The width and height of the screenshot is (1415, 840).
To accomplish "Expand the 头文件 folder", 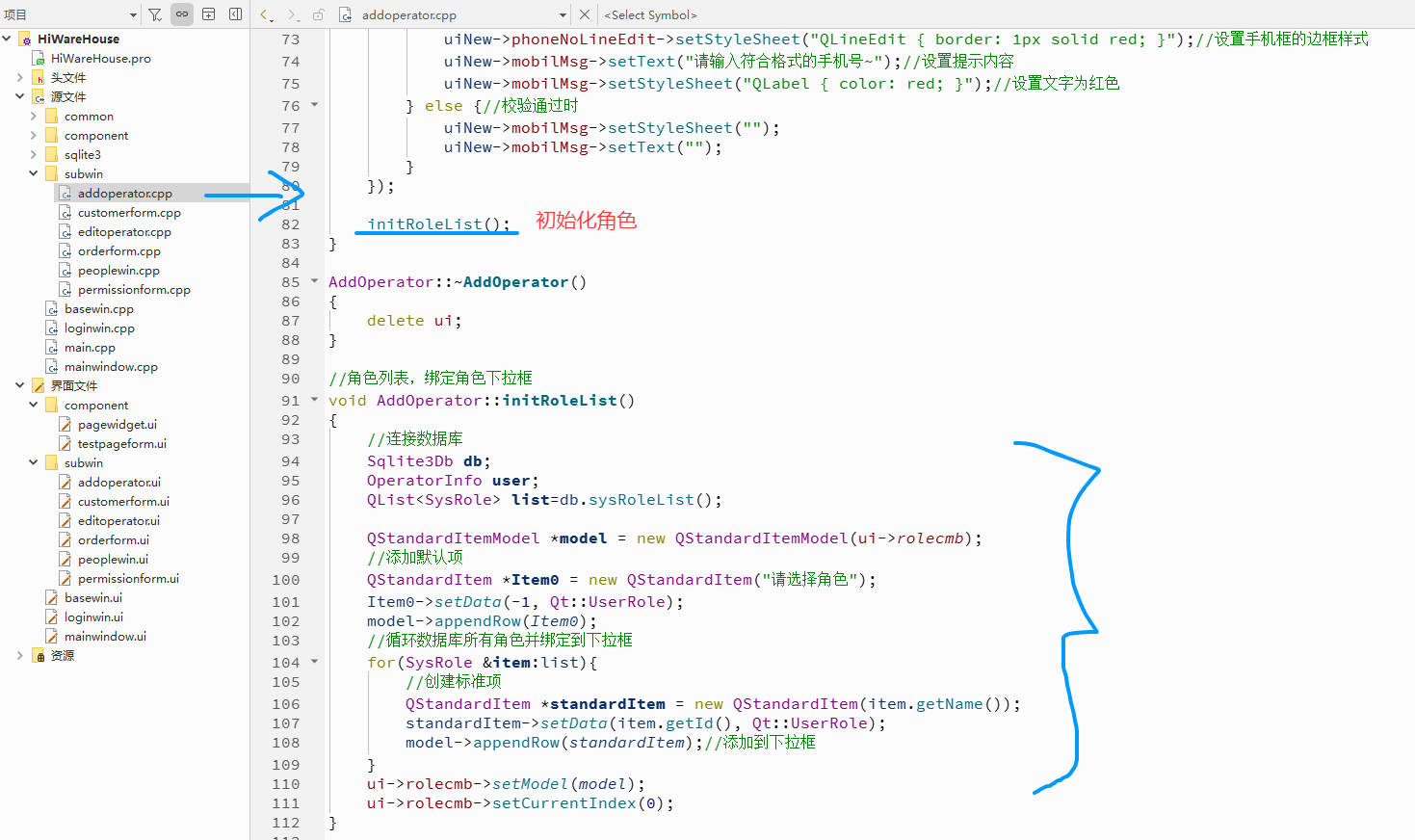I will point(20,77).
